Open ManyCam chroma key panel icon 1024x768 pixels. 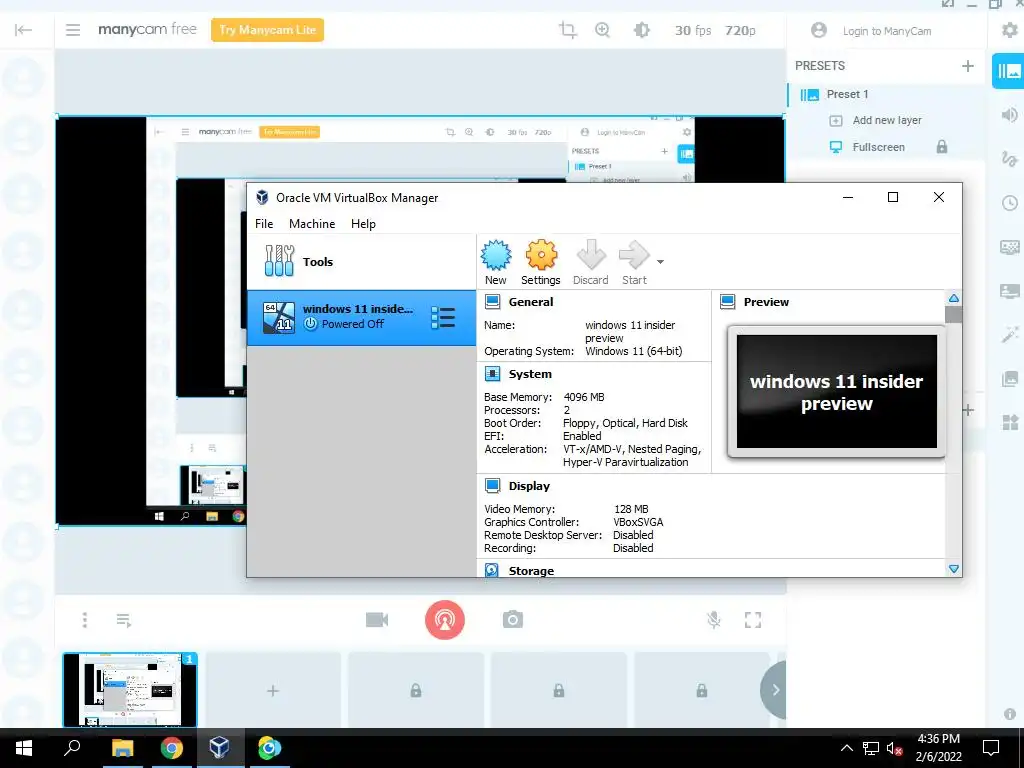pos(1010,247)
